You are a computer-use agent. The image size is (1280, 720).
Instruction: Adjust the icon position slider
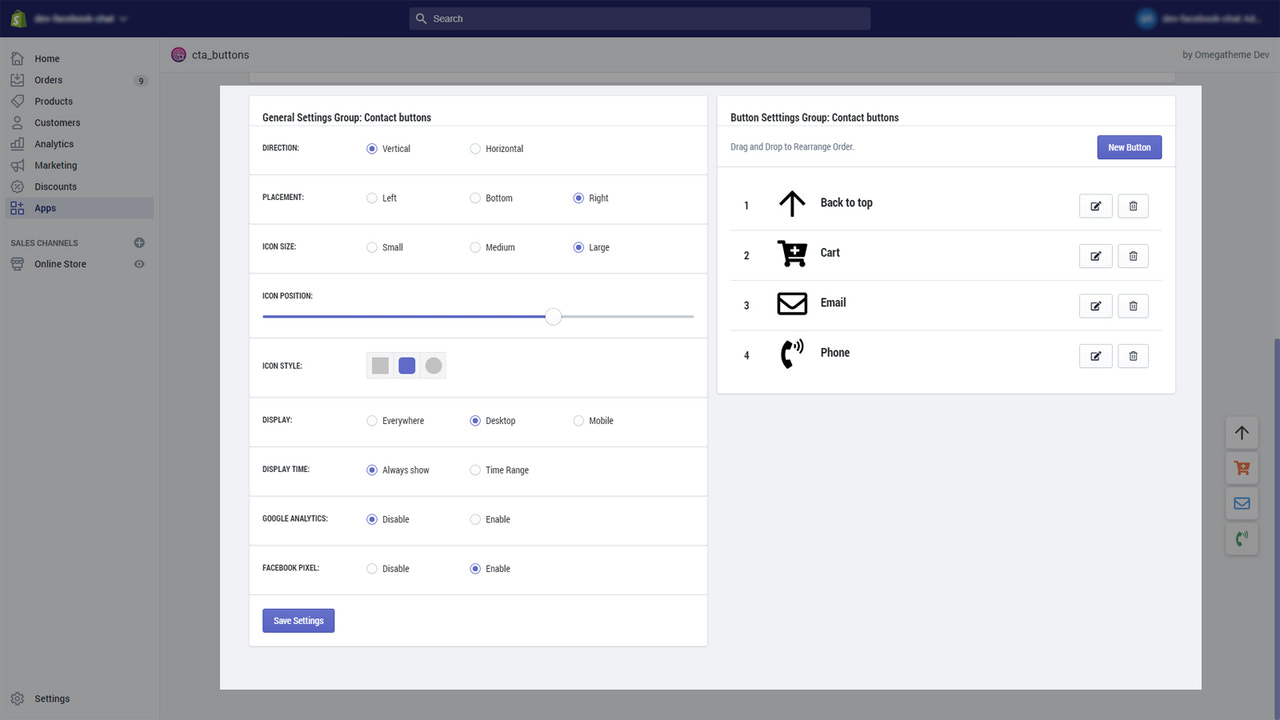point(553,316)
